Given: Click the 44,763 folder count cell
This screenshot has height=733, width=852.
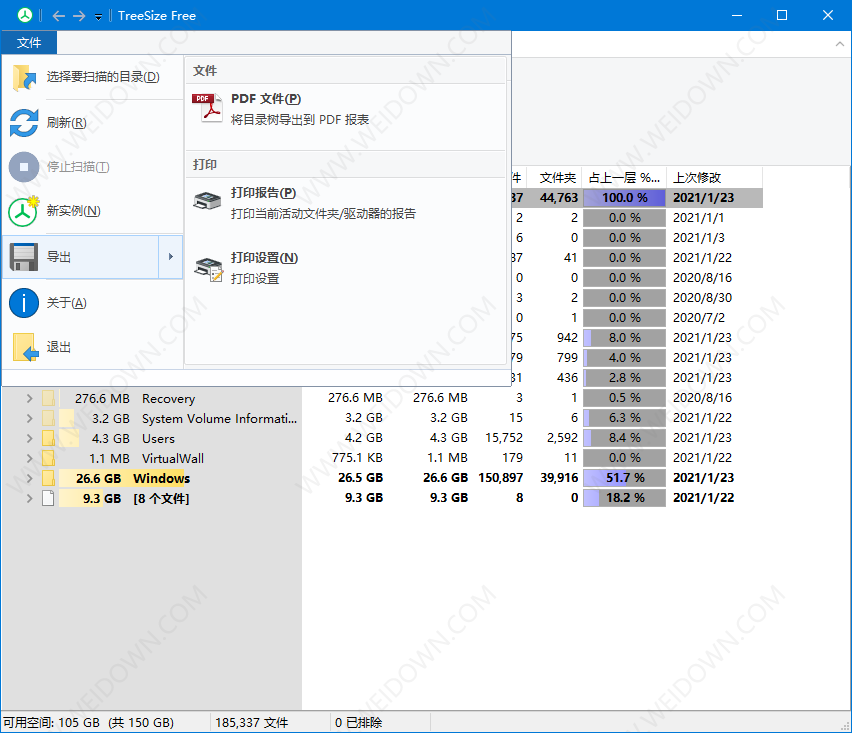Looking at the screenshot, I should (559, 198).
